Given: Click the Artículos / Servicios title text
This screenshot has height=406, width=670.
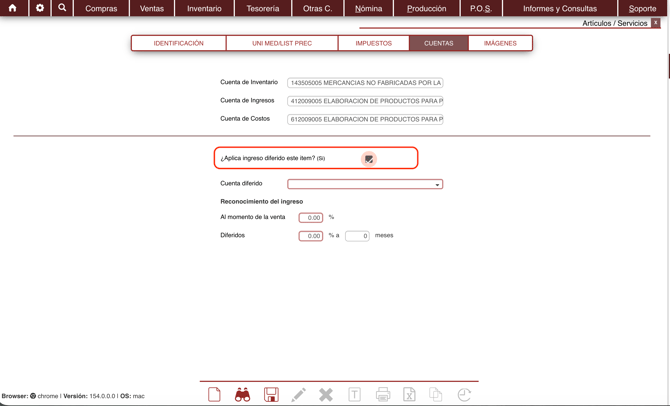Looking at the screenshot, I should (614, 23).
